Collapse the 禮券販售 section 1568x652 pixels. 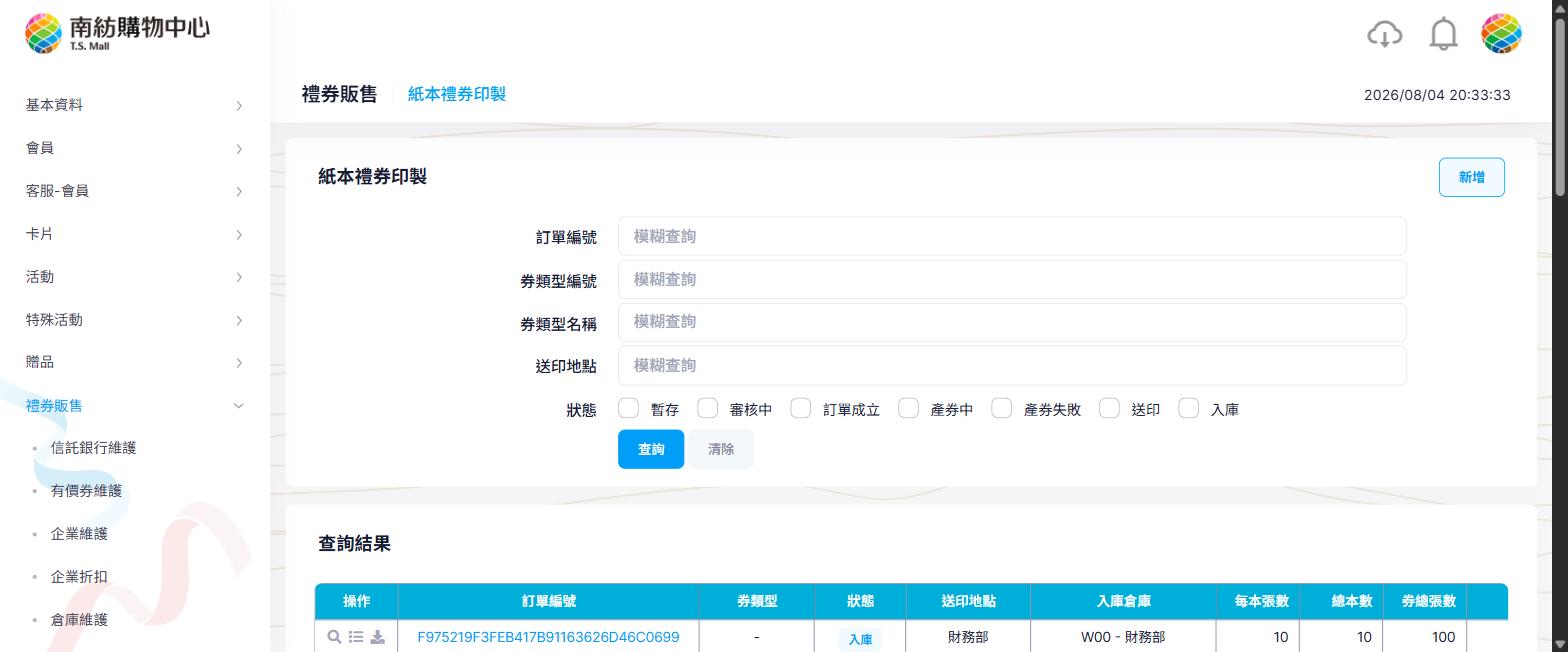(135, 405)
